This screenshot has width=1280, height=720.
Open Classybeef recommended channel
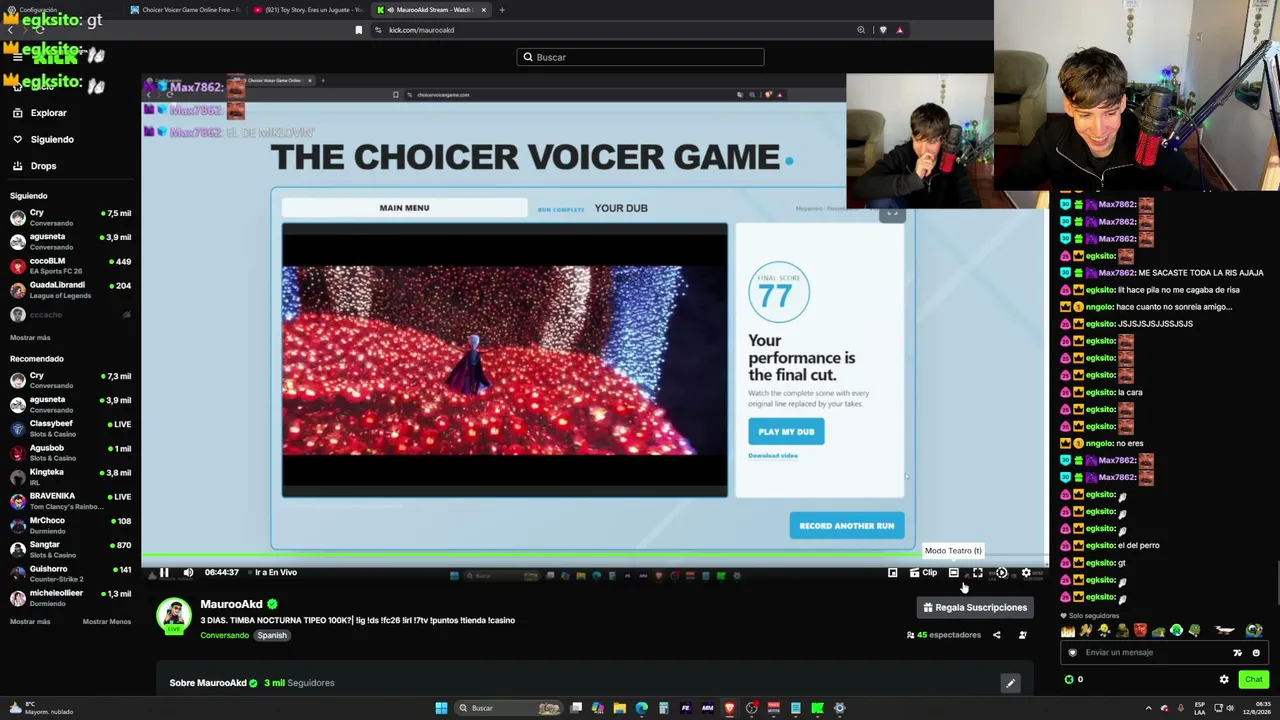[70, 428]
